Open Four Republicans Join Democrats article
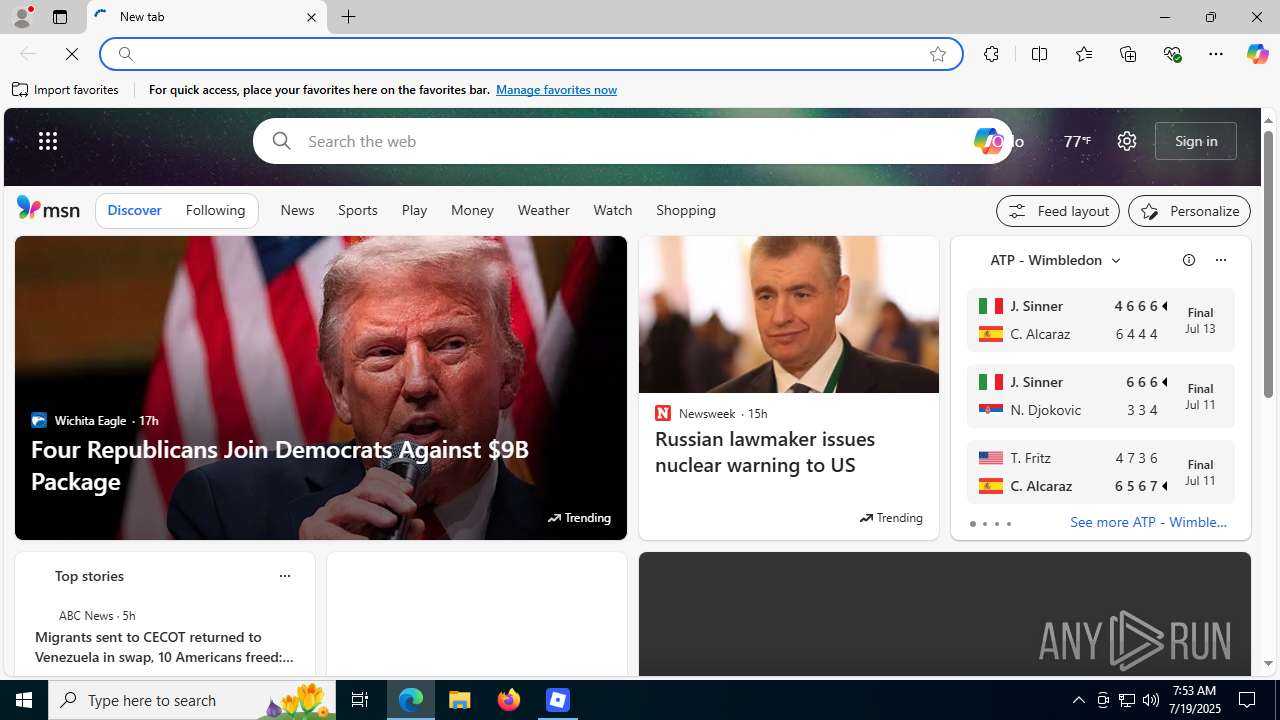The width and height of the screenshot is (1280, 720). click(x=280, y=465)
